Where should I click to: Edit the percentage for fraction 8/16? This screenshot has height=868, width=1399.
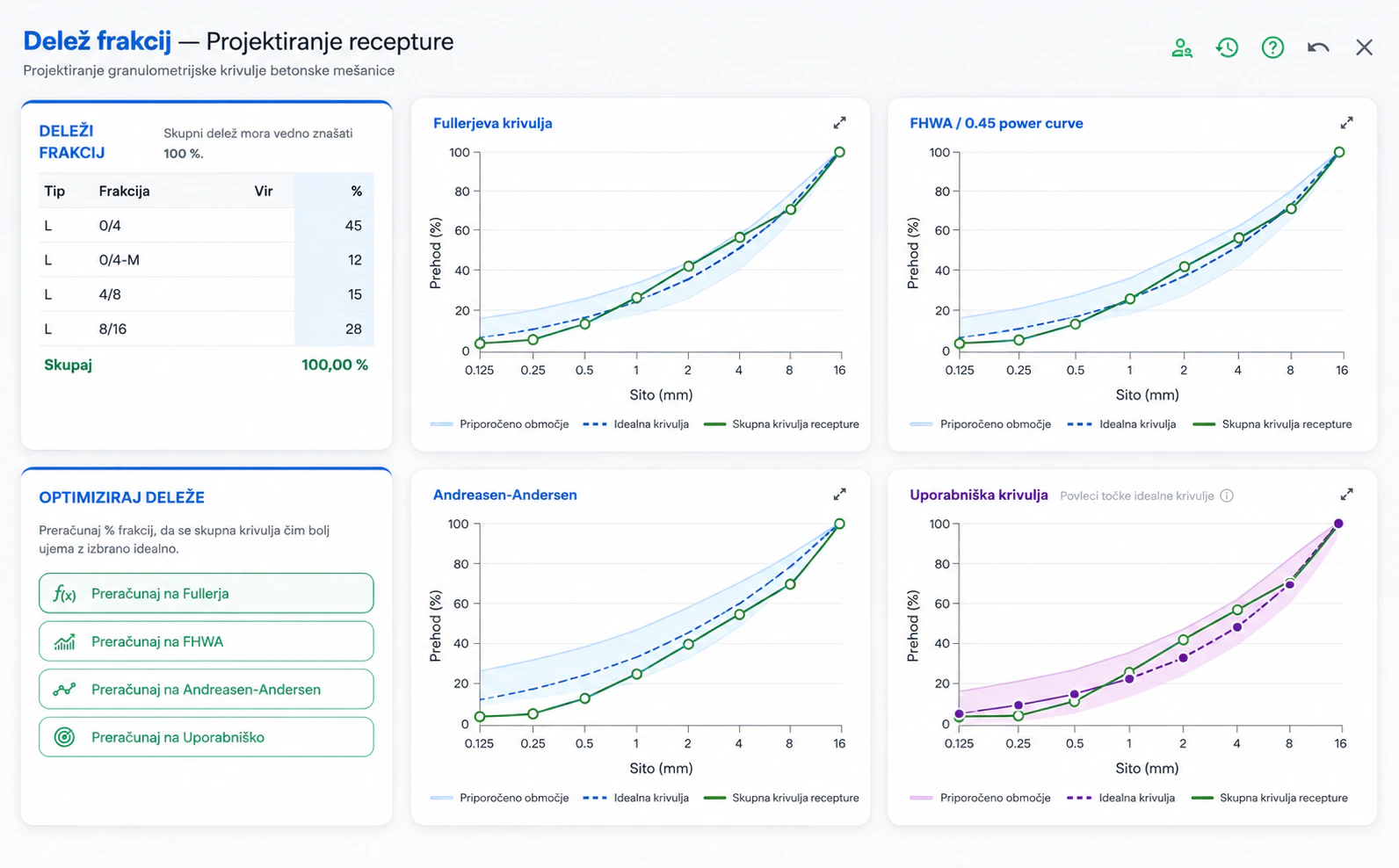[334, 329]
